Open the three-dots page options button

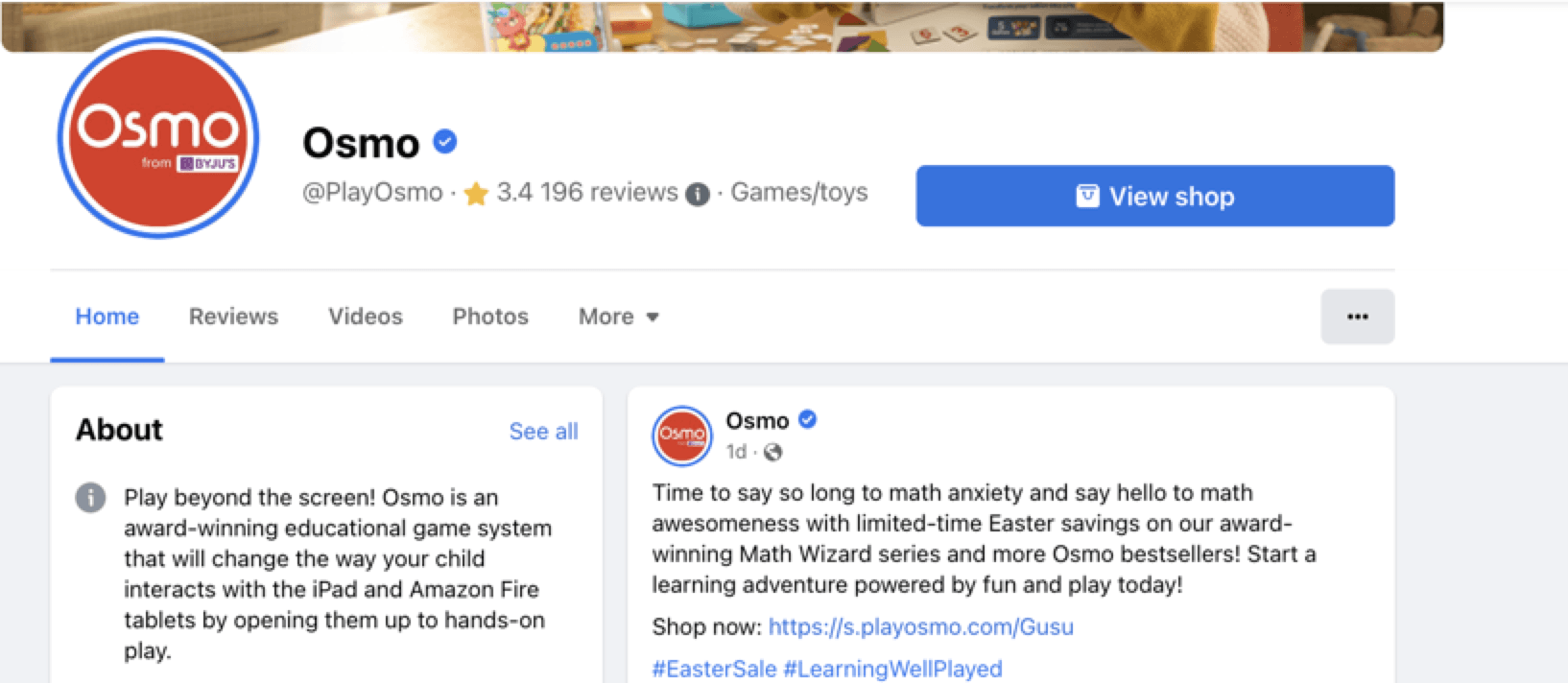[1357, 317]
